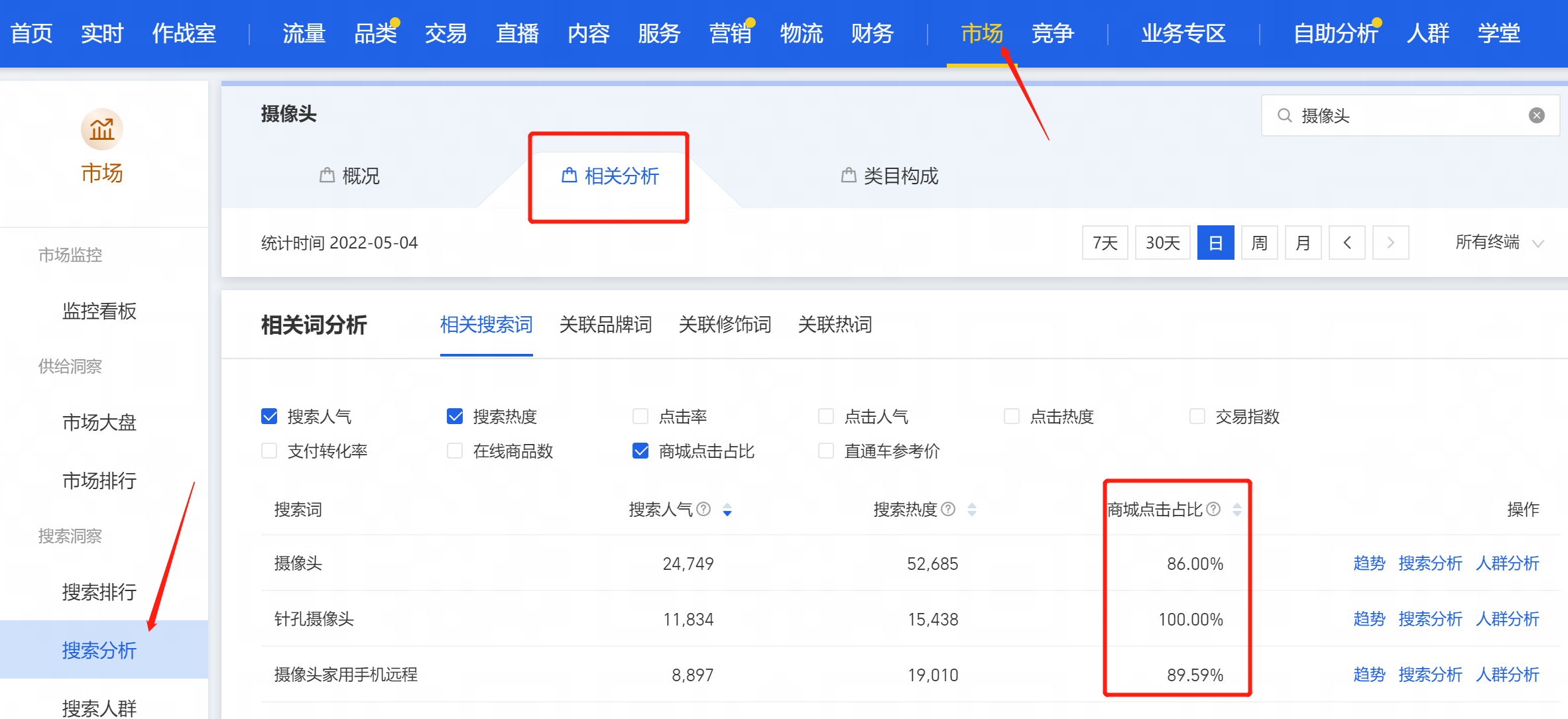1568x719 pixels.
Task: Open the 营销 top menu
Action: [731, 33]
